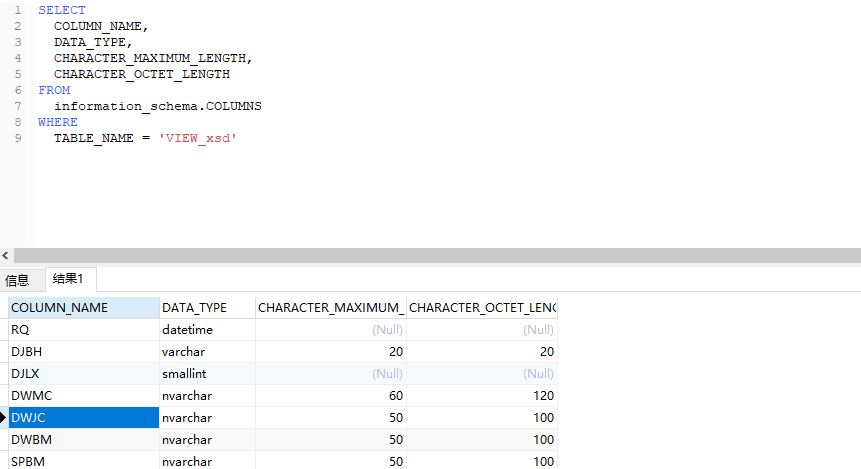This screenshot has width=861, height=469.
Task: Click the smallint data type cell
Action: click(207, 373)
